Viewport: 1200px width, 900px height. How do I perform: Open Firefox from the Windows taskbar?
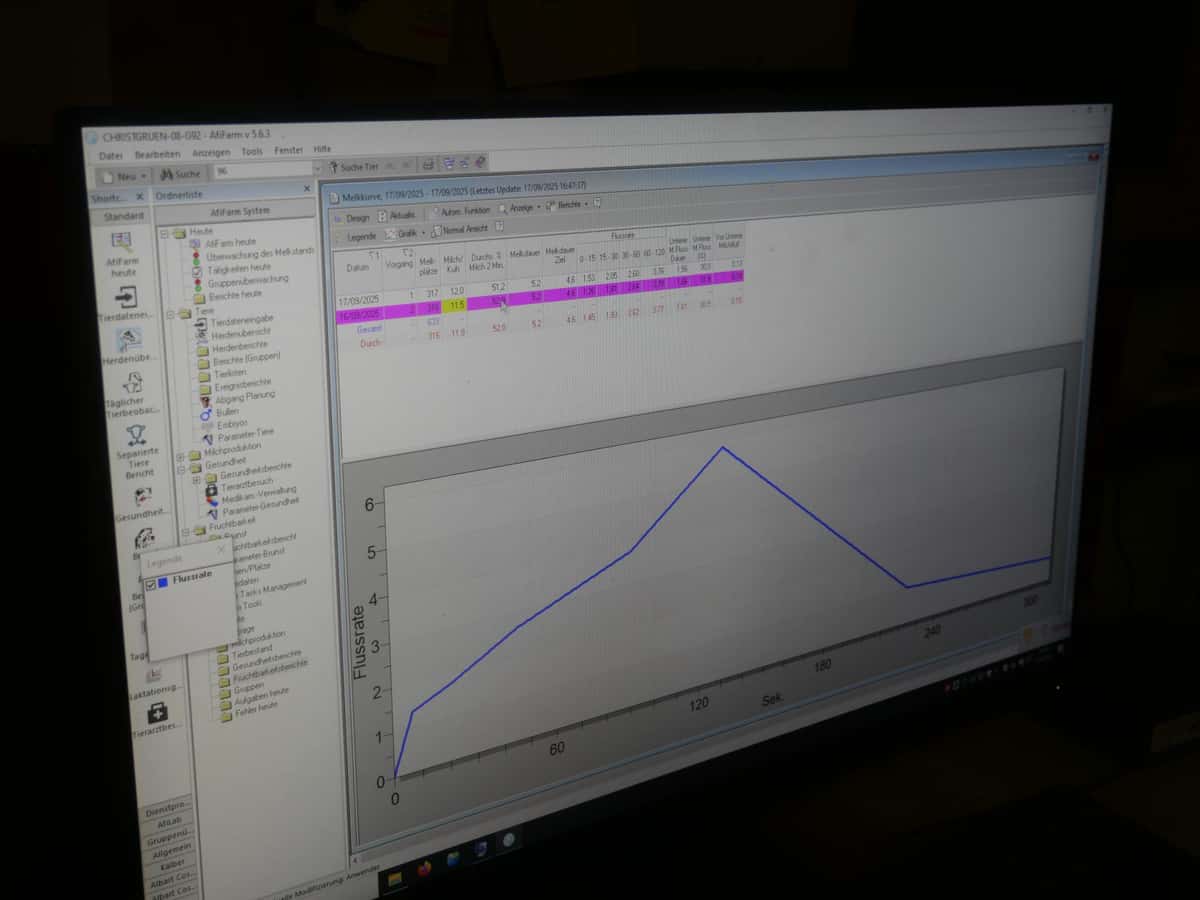(x=424, y=868)
